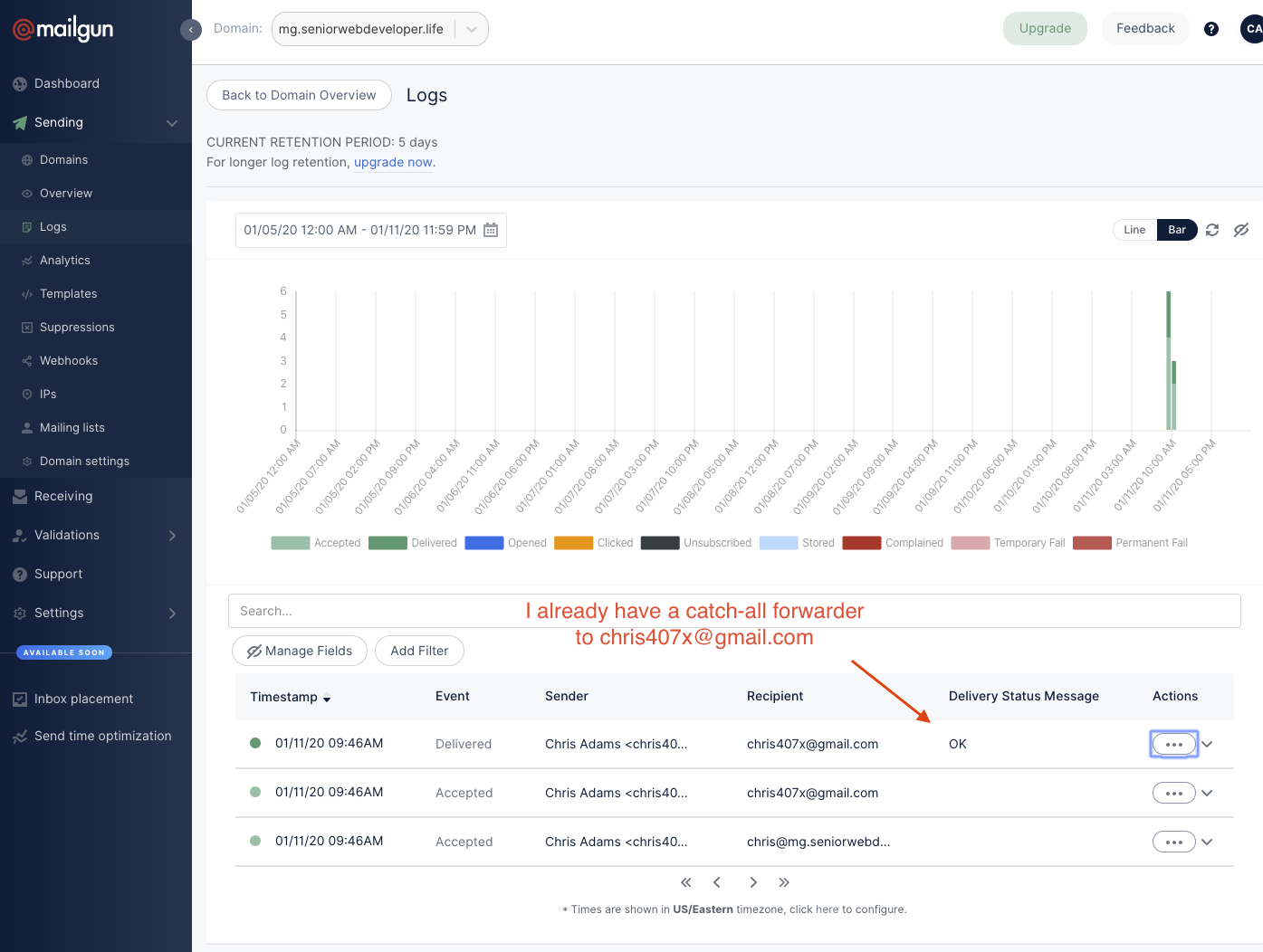
Task: Toggle the Complained legend series
Action: click(893, 543)
